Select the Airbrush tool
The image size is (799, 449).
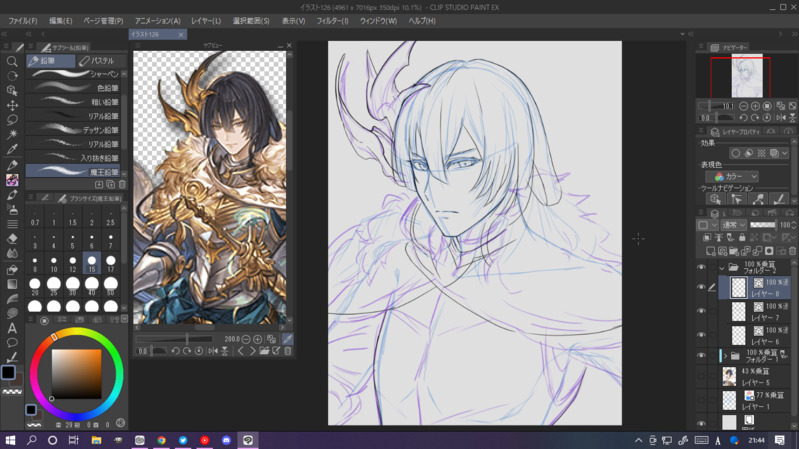[x=12, y=209]
